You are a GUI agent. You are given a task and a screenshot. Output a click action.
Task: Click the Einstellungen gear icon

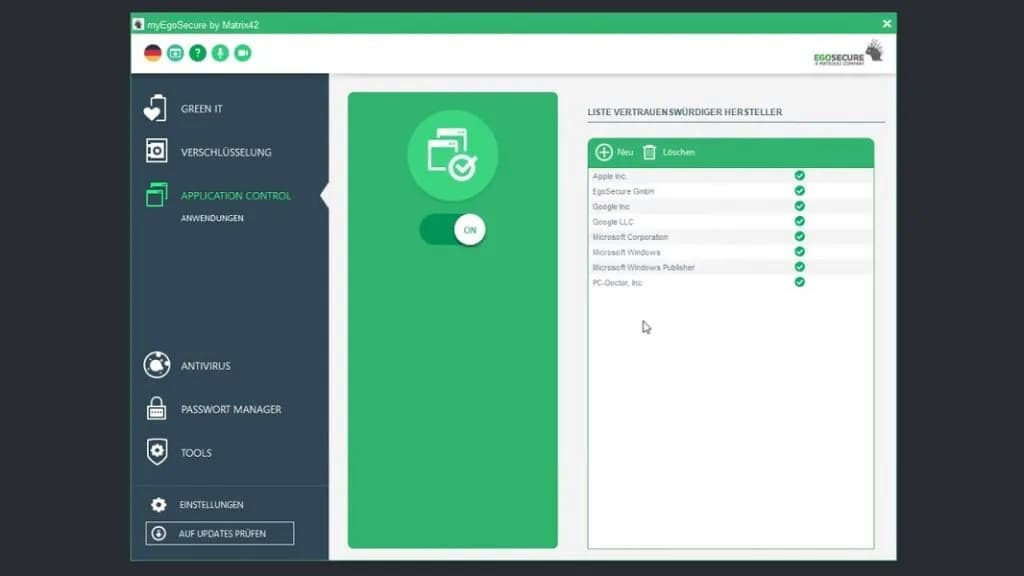158,505
